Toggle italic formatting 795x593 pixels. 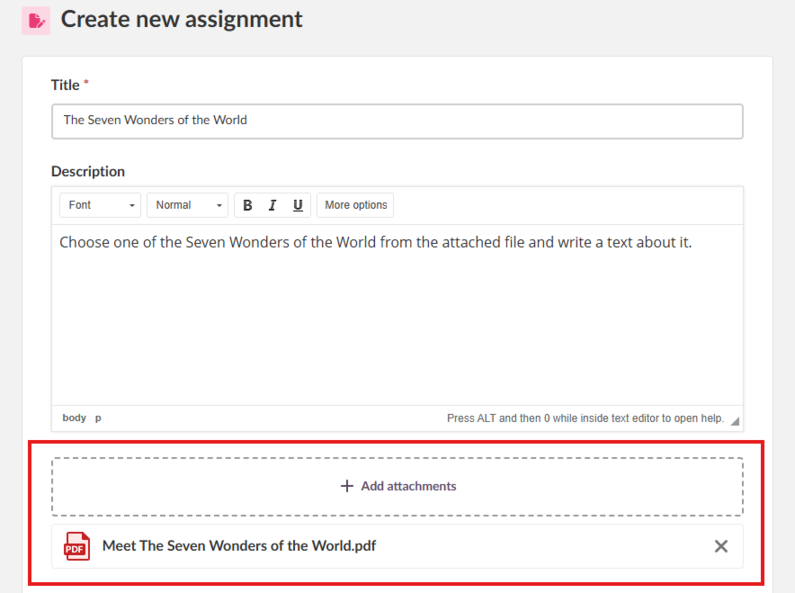pyautogui.click(x=272, y=205)
